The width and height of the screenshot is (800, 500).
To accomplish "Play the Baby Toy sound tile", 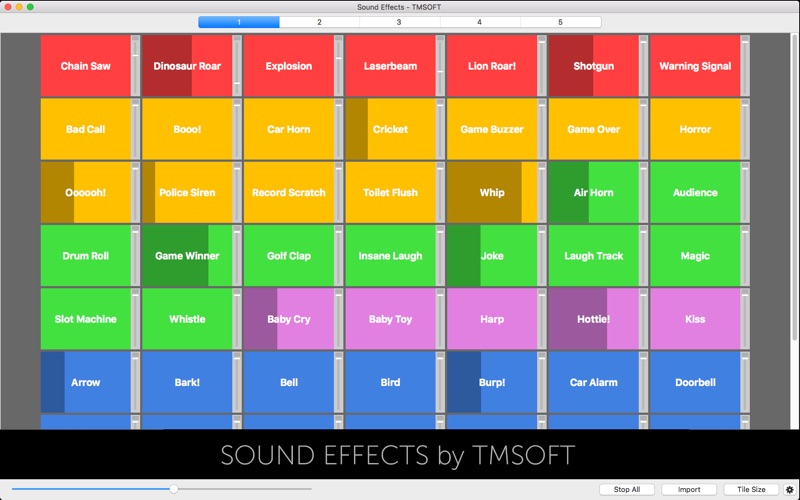I will click(x=390, y=319).
